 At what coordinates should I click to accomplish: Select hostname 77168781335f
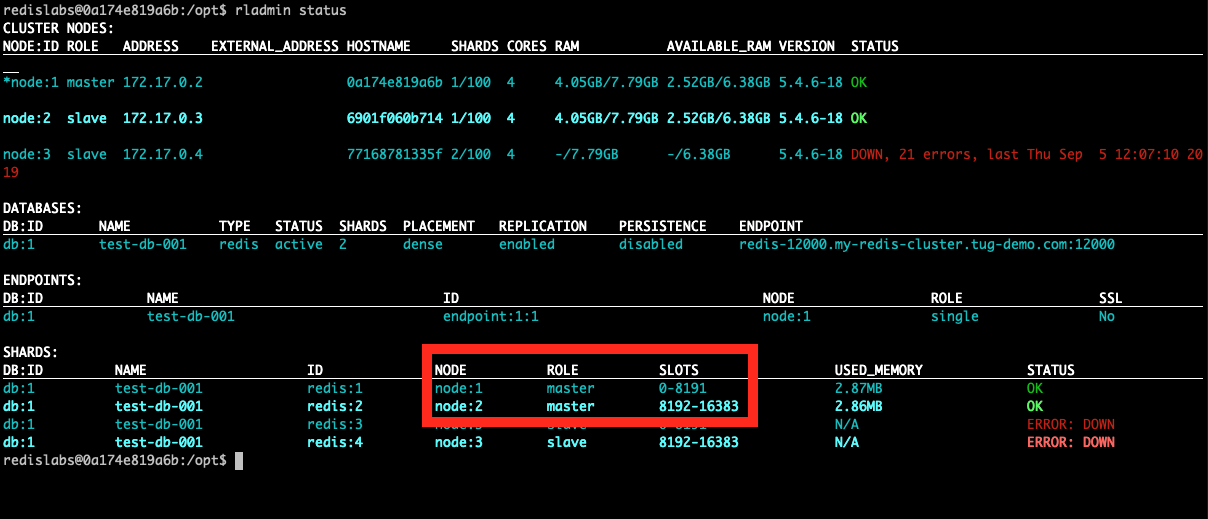395,154
